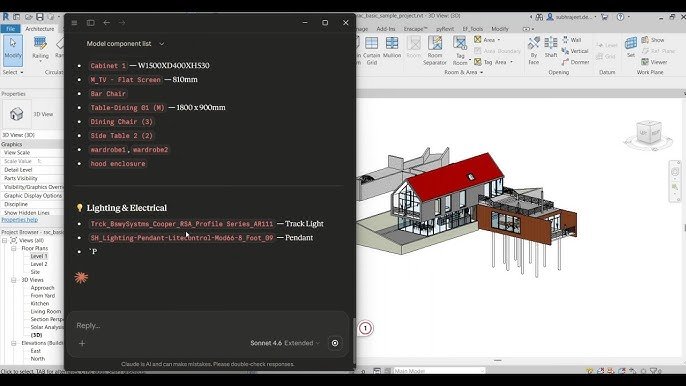Click the filter icon in Revit status bar

pyautogui.click(x=654, y=371)
